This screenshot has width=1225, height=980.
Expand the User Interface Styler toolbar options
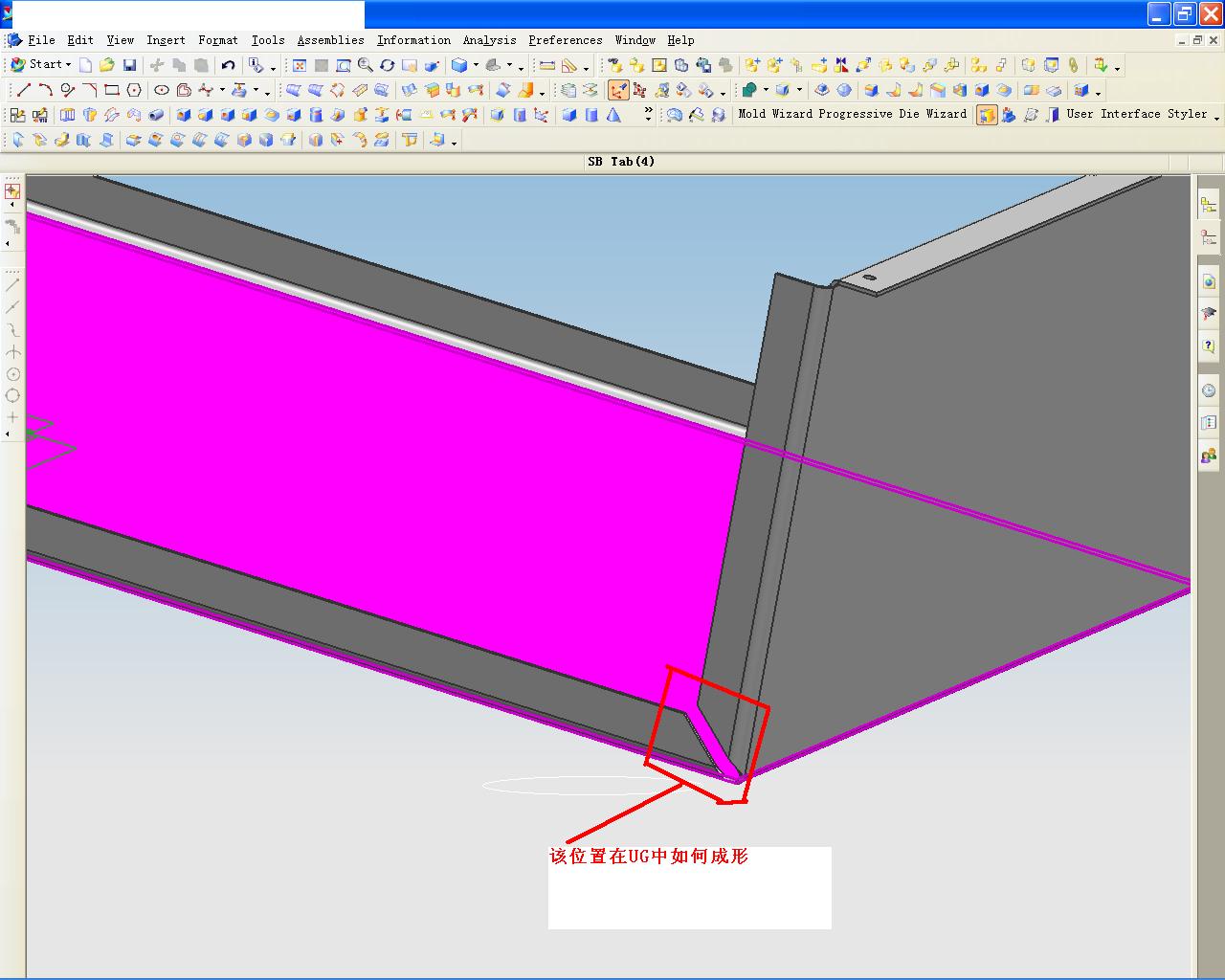(1216, 117)
